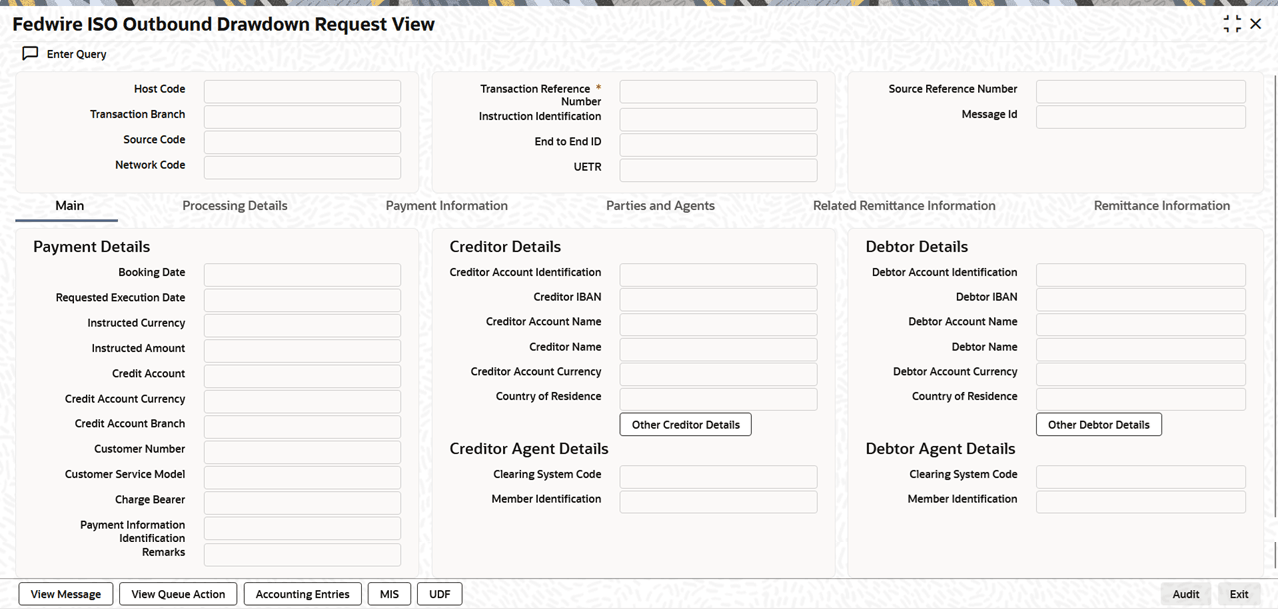Select the Parties and Agents tab
The image size is (1278, 609).
point(660,206)
